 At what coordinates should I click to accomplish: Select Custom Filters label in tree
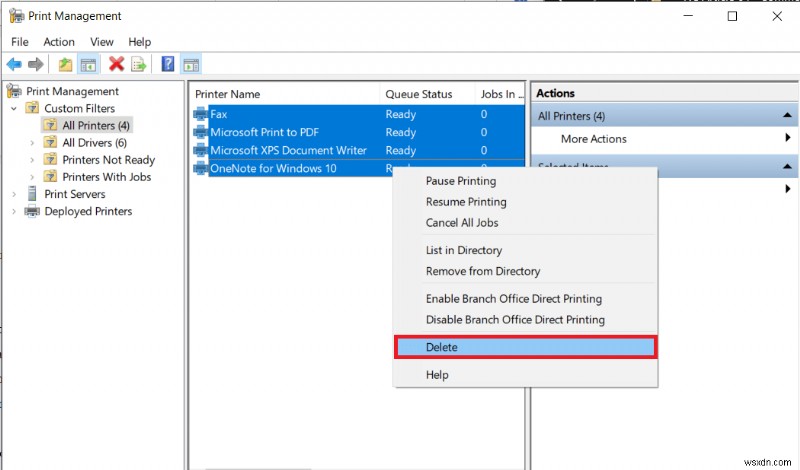click(80, 108)
